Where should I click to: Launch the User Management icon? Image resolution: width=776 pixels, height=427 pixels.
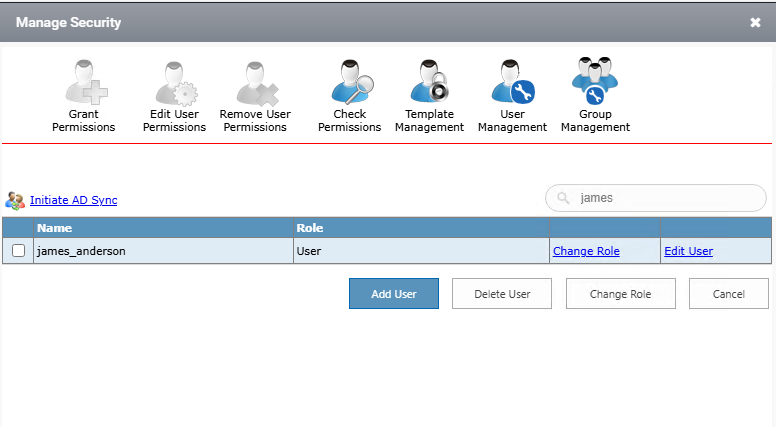click(x=512, y=84)
